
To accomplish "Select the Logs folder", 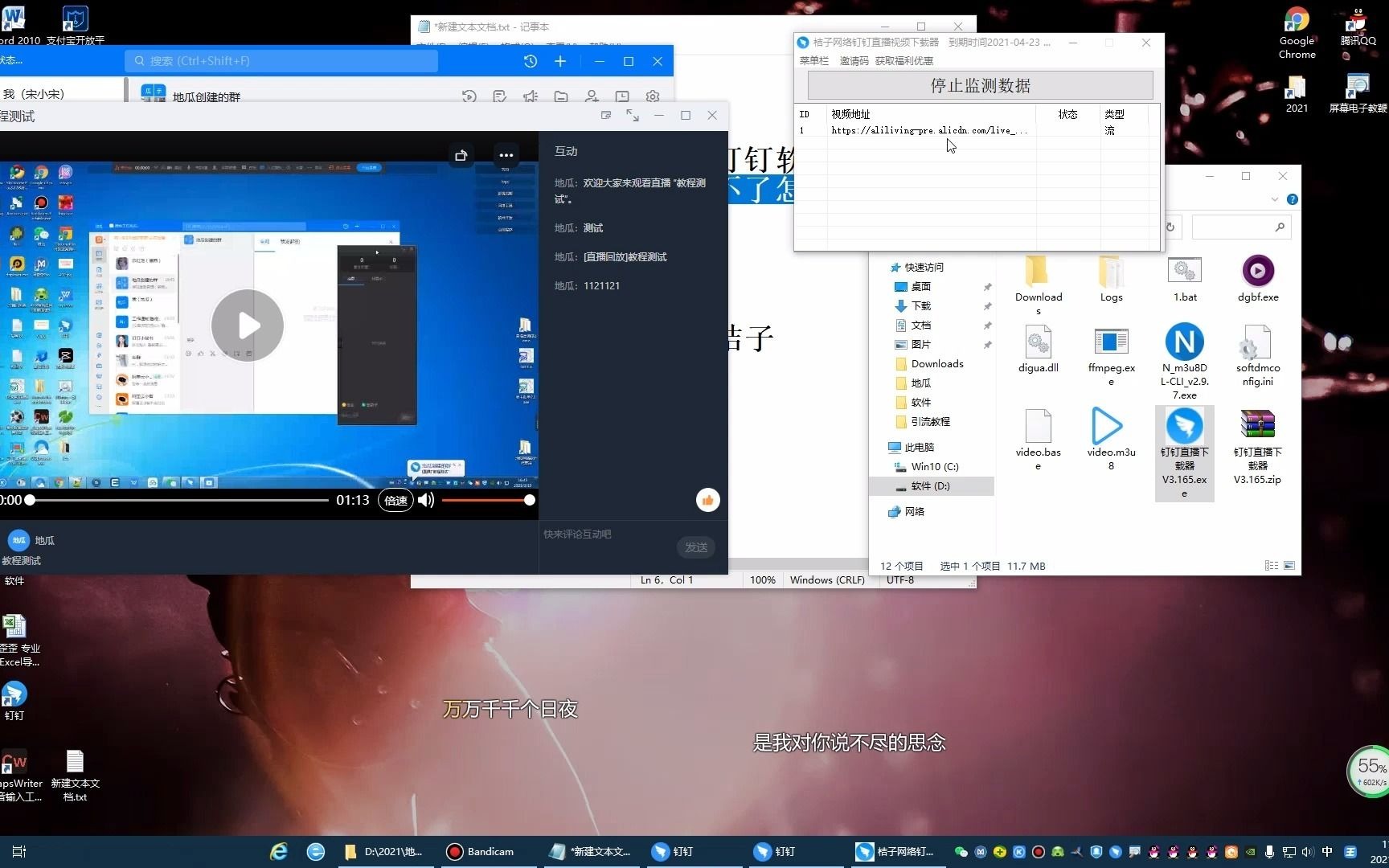I will click(1112, 280).
